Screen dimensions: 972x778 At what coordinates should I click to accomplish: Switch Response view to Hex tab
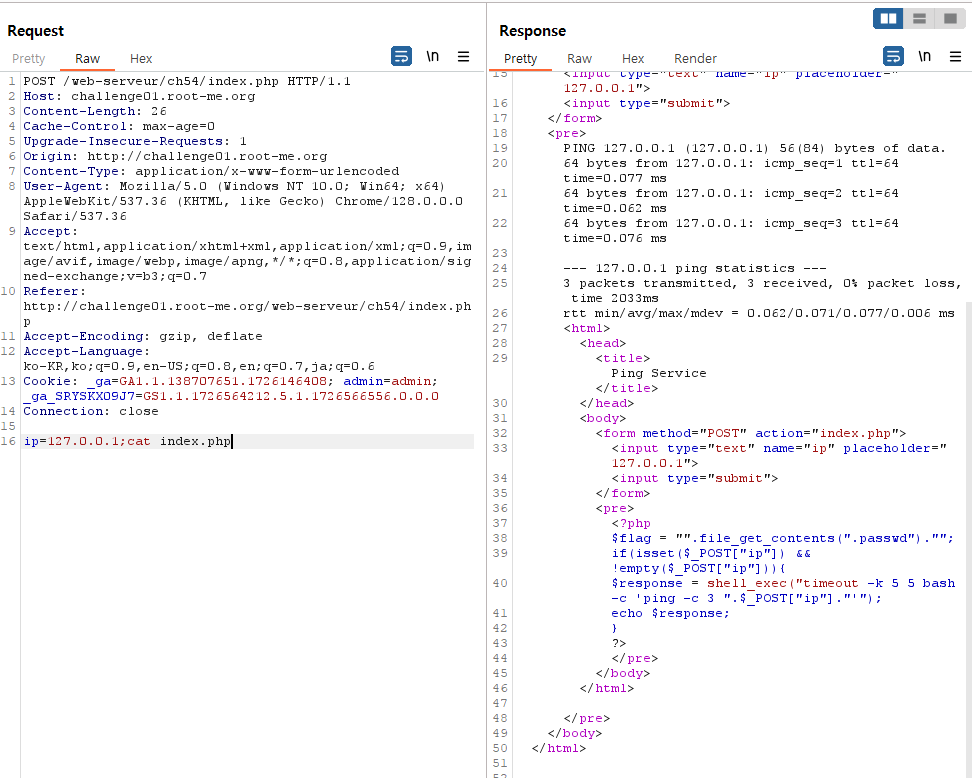[633, 58]
